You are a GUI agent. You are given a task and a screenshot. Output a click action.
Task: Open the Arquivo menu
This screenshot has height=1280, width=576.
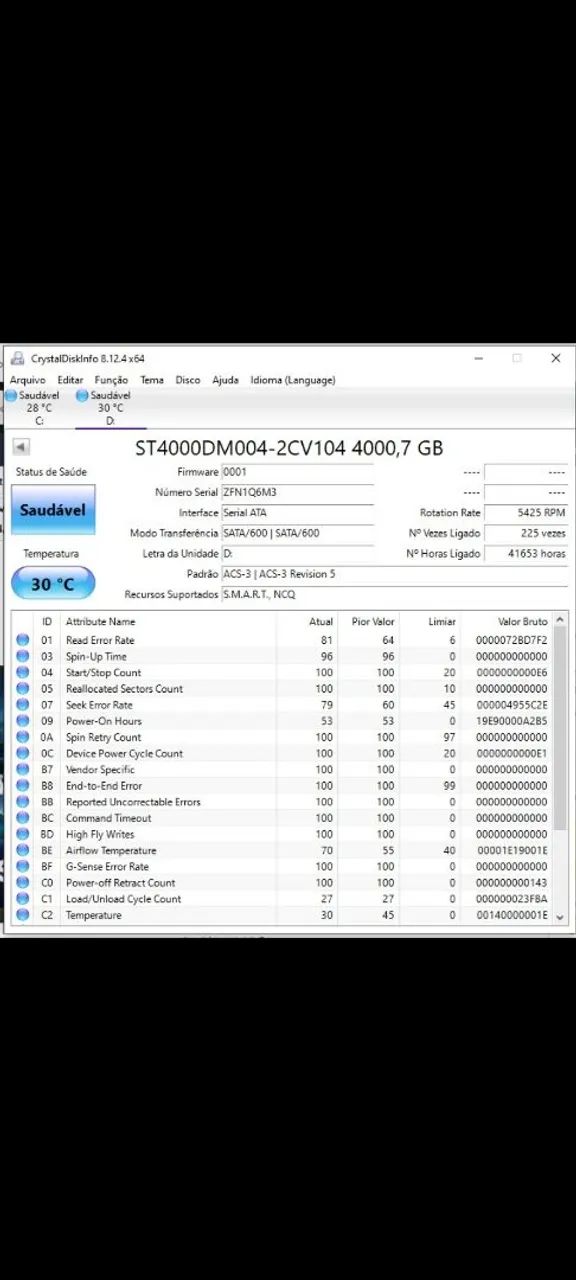click(28, 380)
